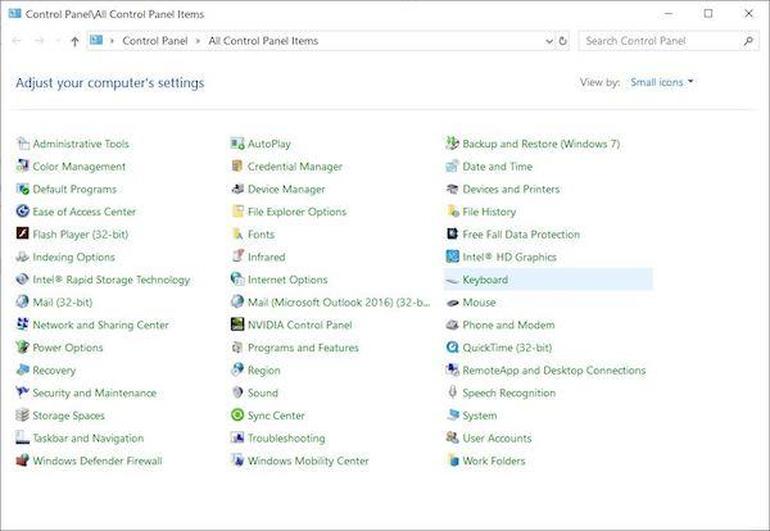Viewport: 770px width, 531px height.
Task: Click the Control Panel icon in address bar
Action: click(x=96, y=40)
